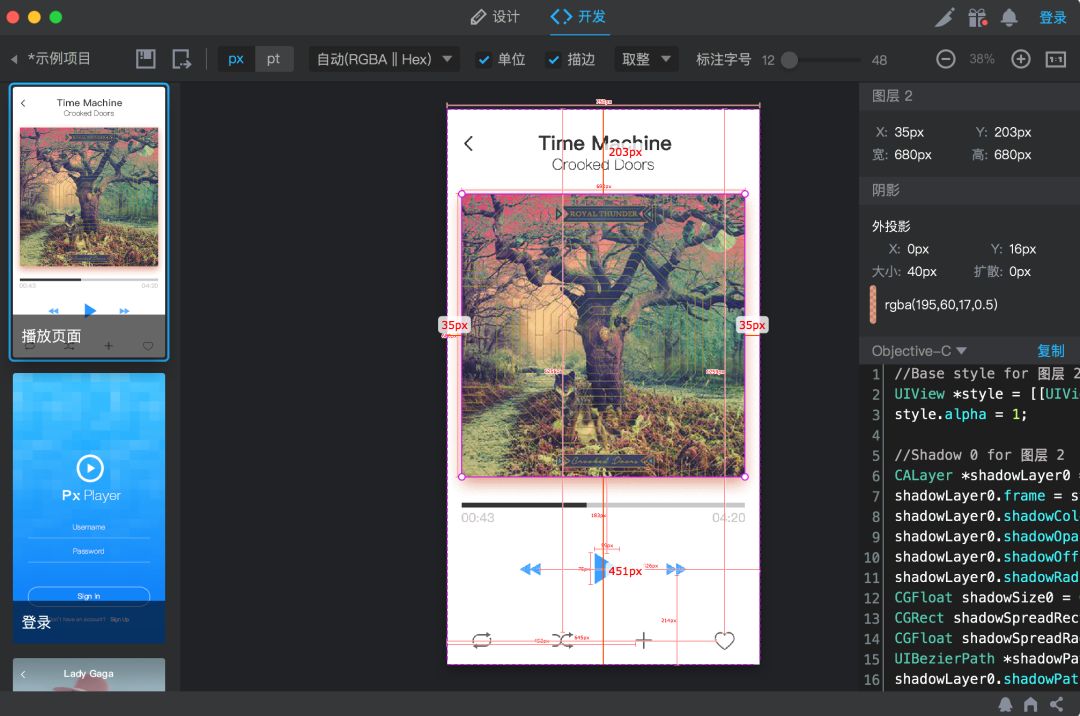Toggle the 单位 unit checkbox
Screen dimensions: 1080x716
484,60
